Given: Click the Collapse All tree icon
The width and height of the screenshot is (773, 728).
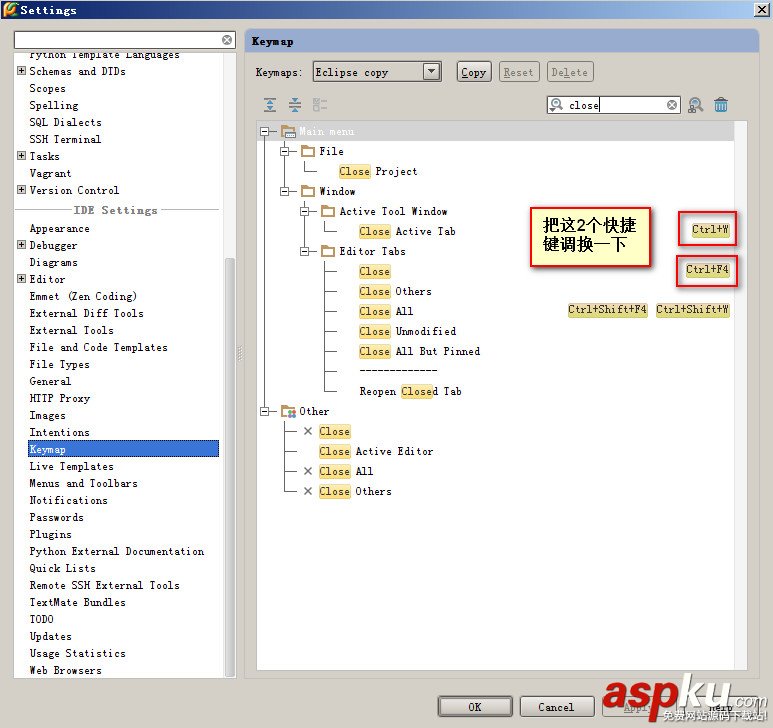Looking at the screenshot, I should tap(295, 105).
